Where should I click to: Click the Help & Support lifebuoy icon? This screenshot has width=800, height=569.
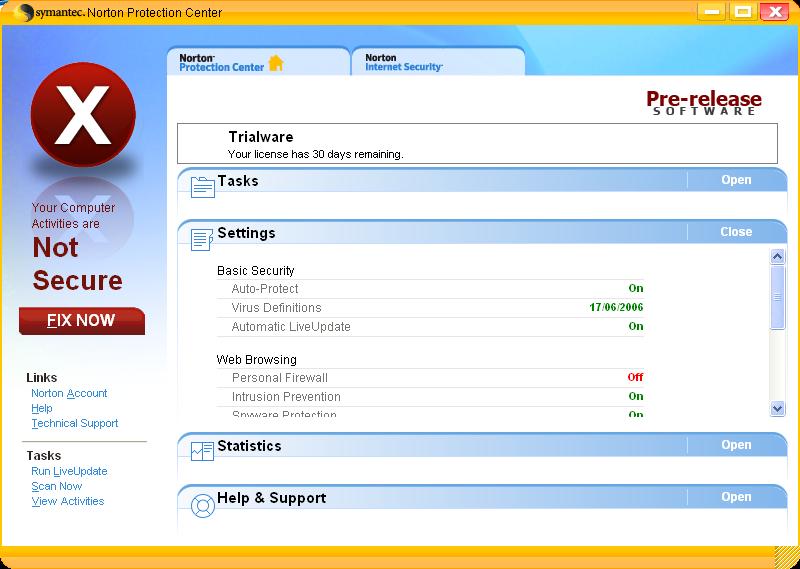point(203,505)
